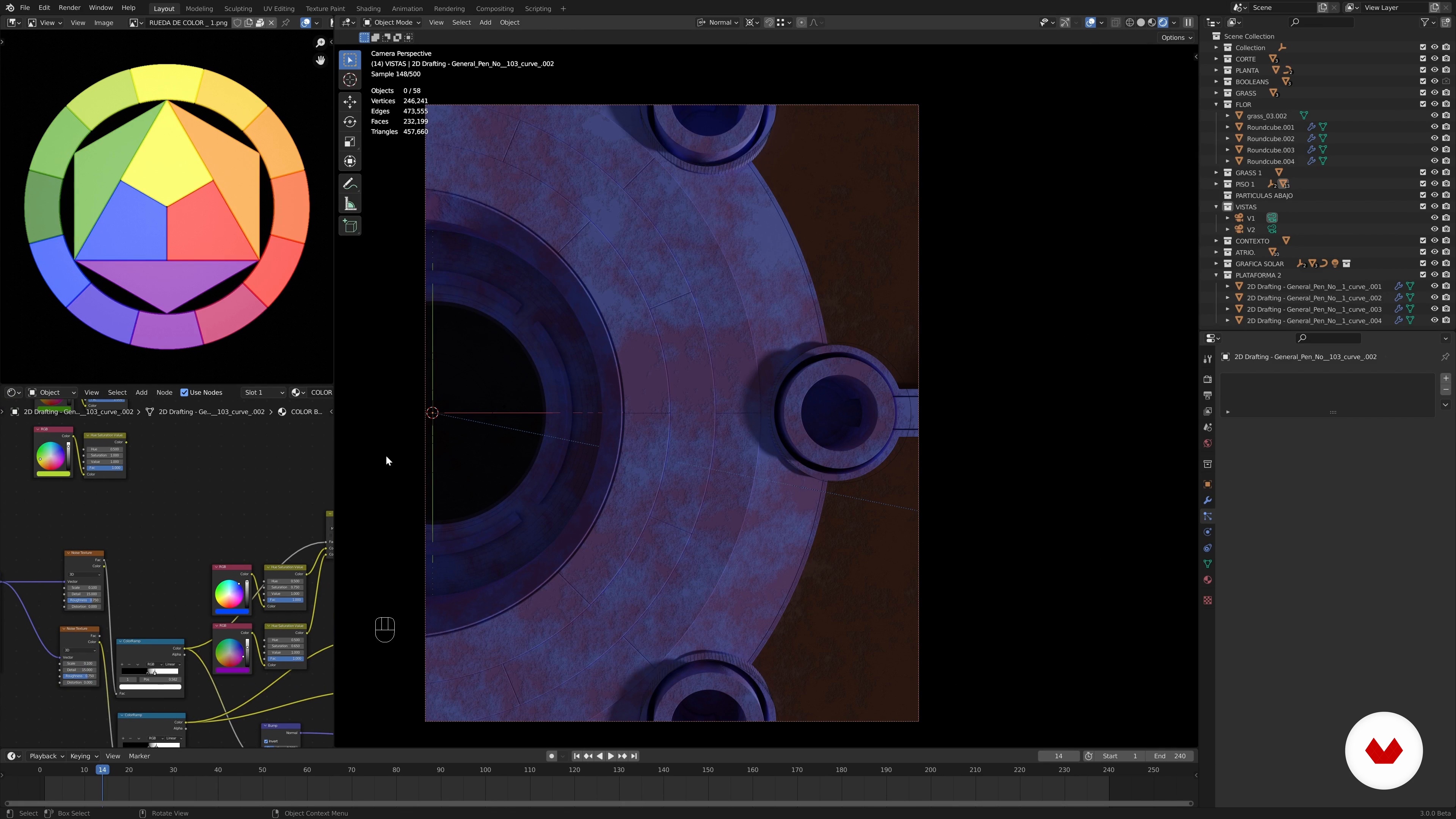Switch to rendered viewport shading
The image size is (1456, 819).
[x=1163, y=23]
